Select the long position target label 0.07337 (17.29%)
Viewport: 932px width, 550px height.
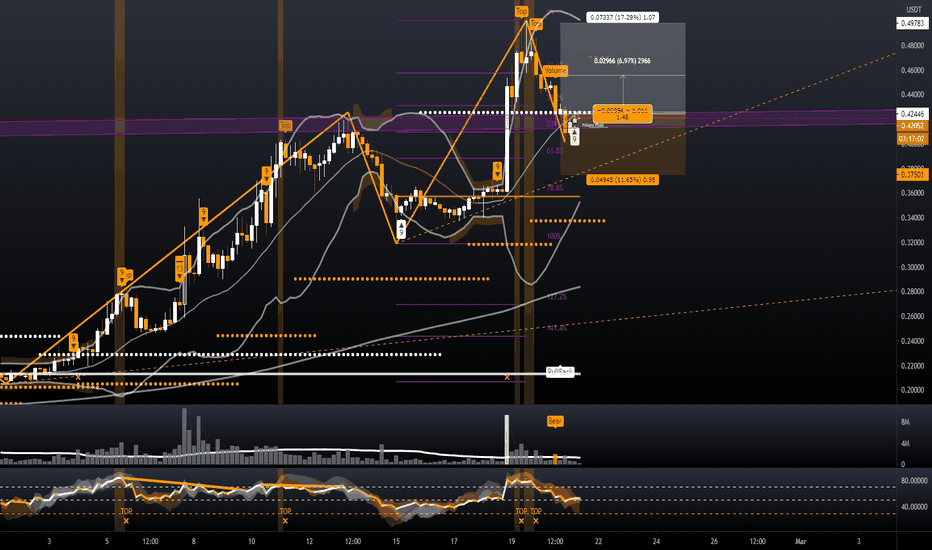click(622, 18)
